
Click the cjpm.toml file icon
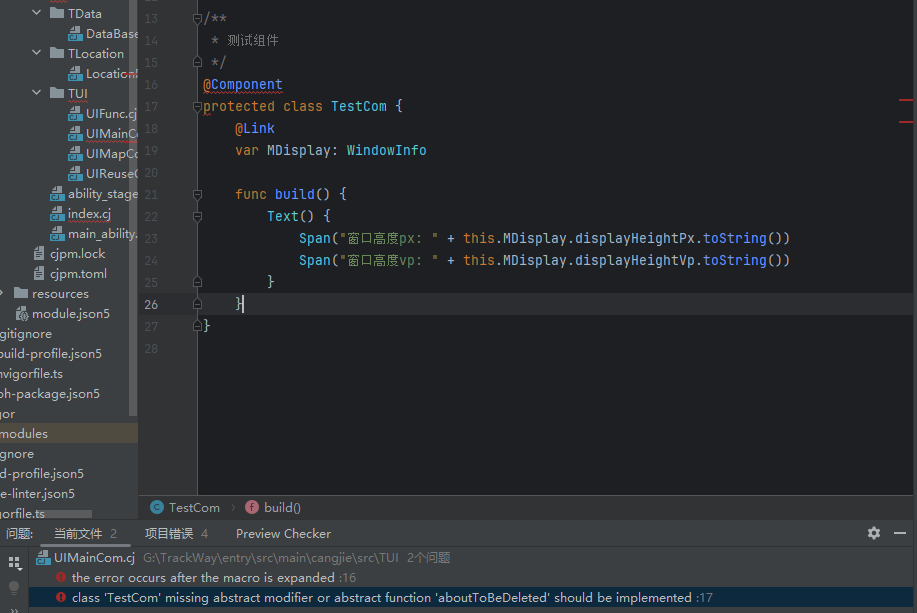(x=39, y=273)
